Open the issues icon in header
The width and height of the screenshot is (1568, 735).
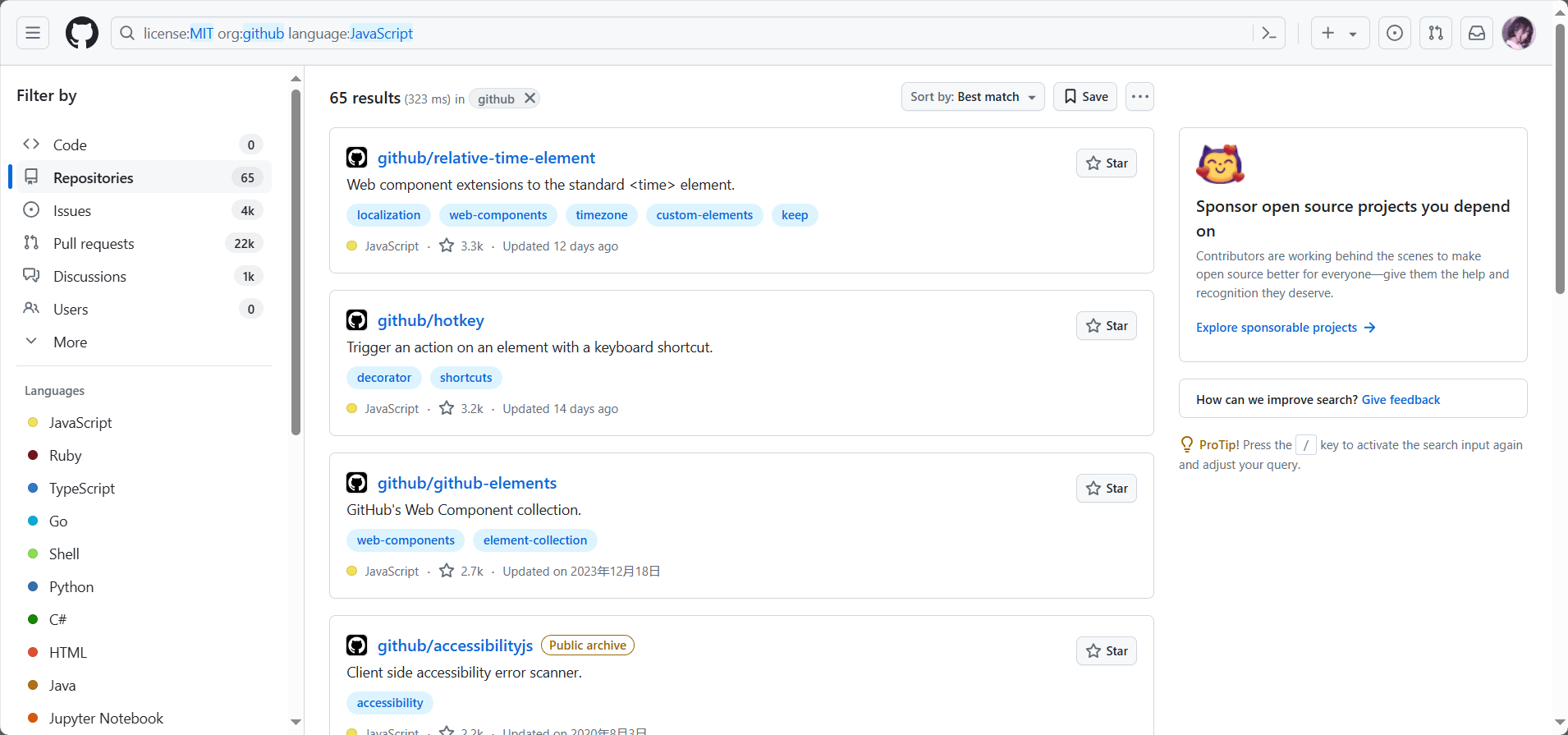click(1394, 33)
